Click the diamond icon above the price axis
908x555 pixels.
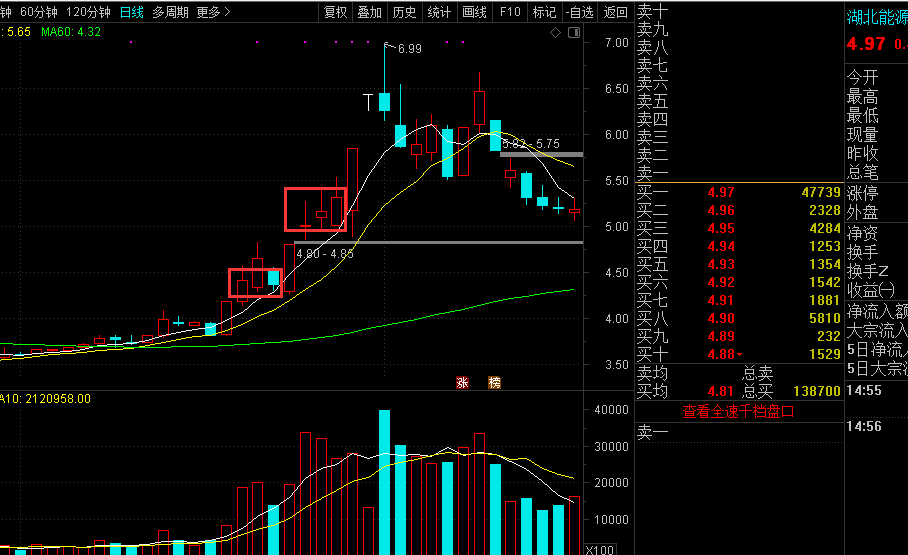tap(555, 33)
